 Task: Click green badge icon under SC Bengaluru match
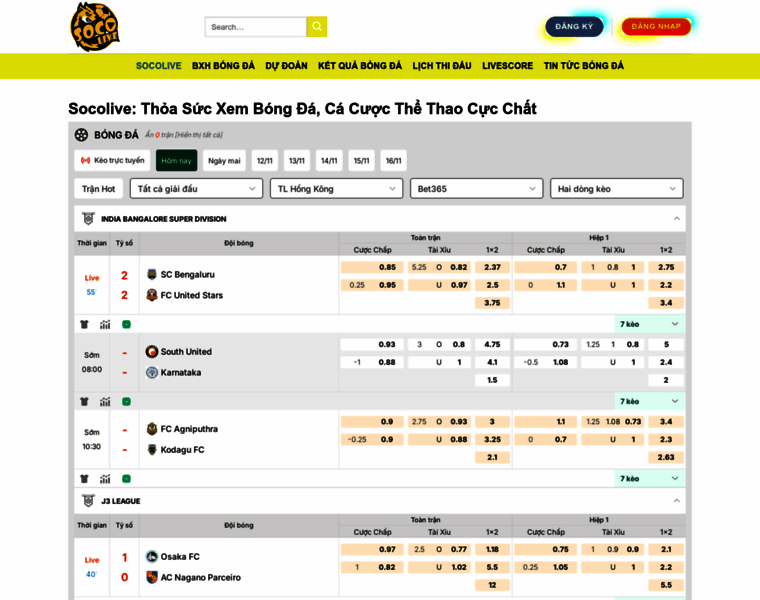[x=127, y=324]
